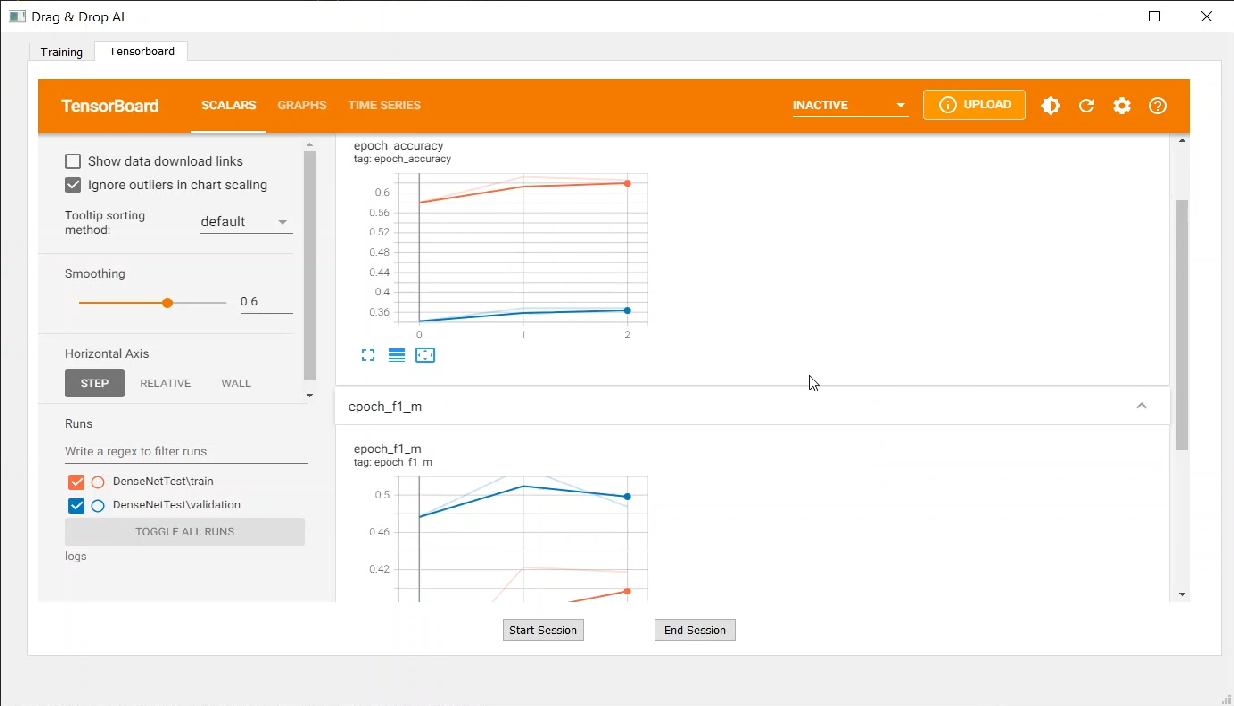Expand epoch_accuracy chart to full size

(368, 355)
